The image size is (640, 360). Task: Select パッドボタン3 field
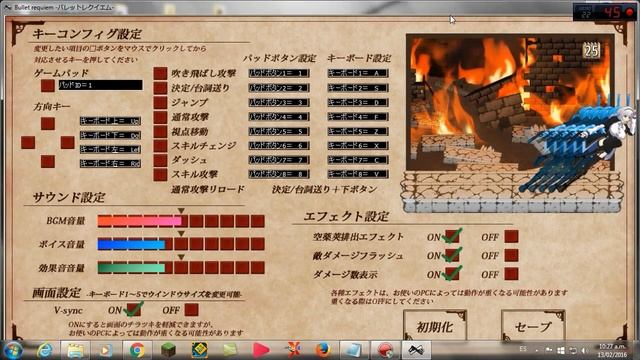(x=279, y=102)
